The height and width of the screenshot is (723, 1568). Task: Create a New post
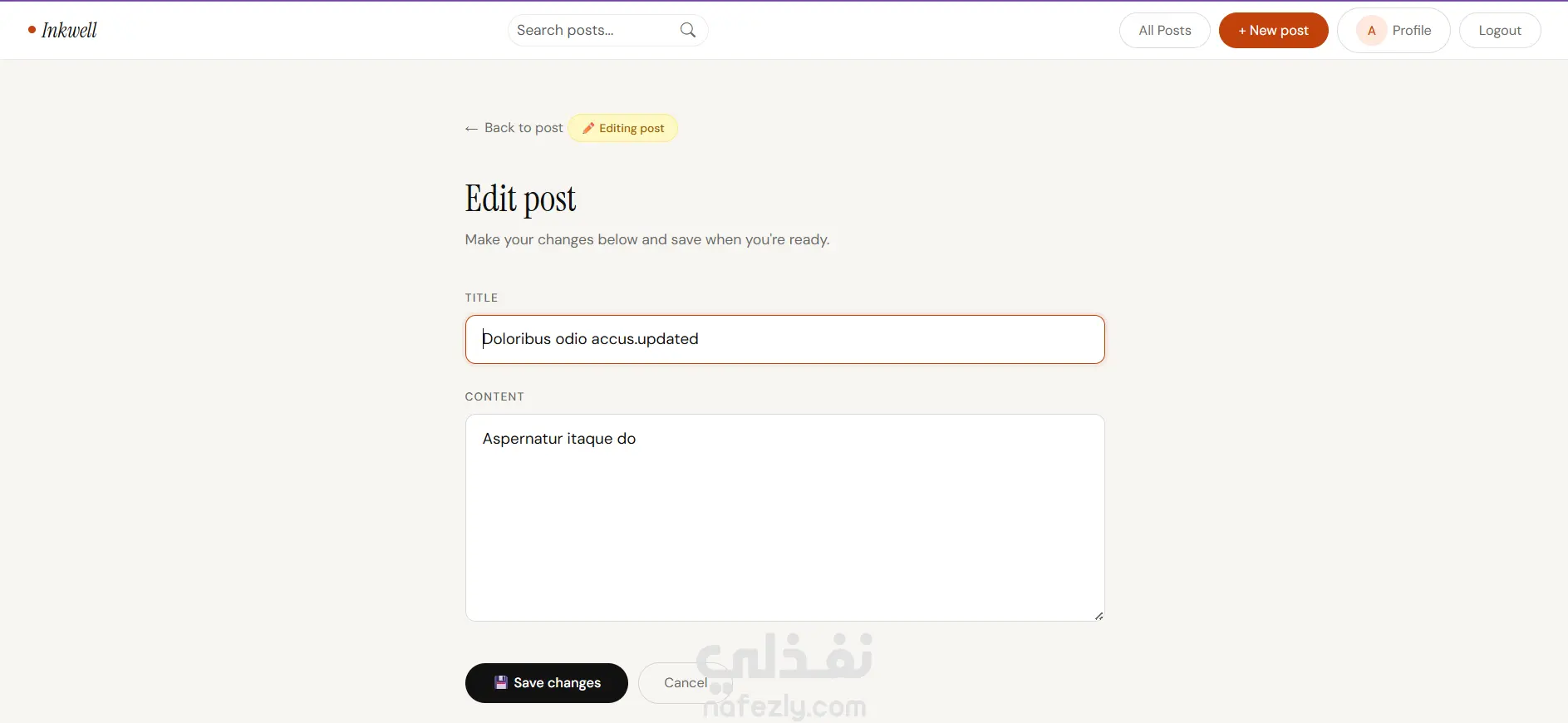pos(1273,30)
